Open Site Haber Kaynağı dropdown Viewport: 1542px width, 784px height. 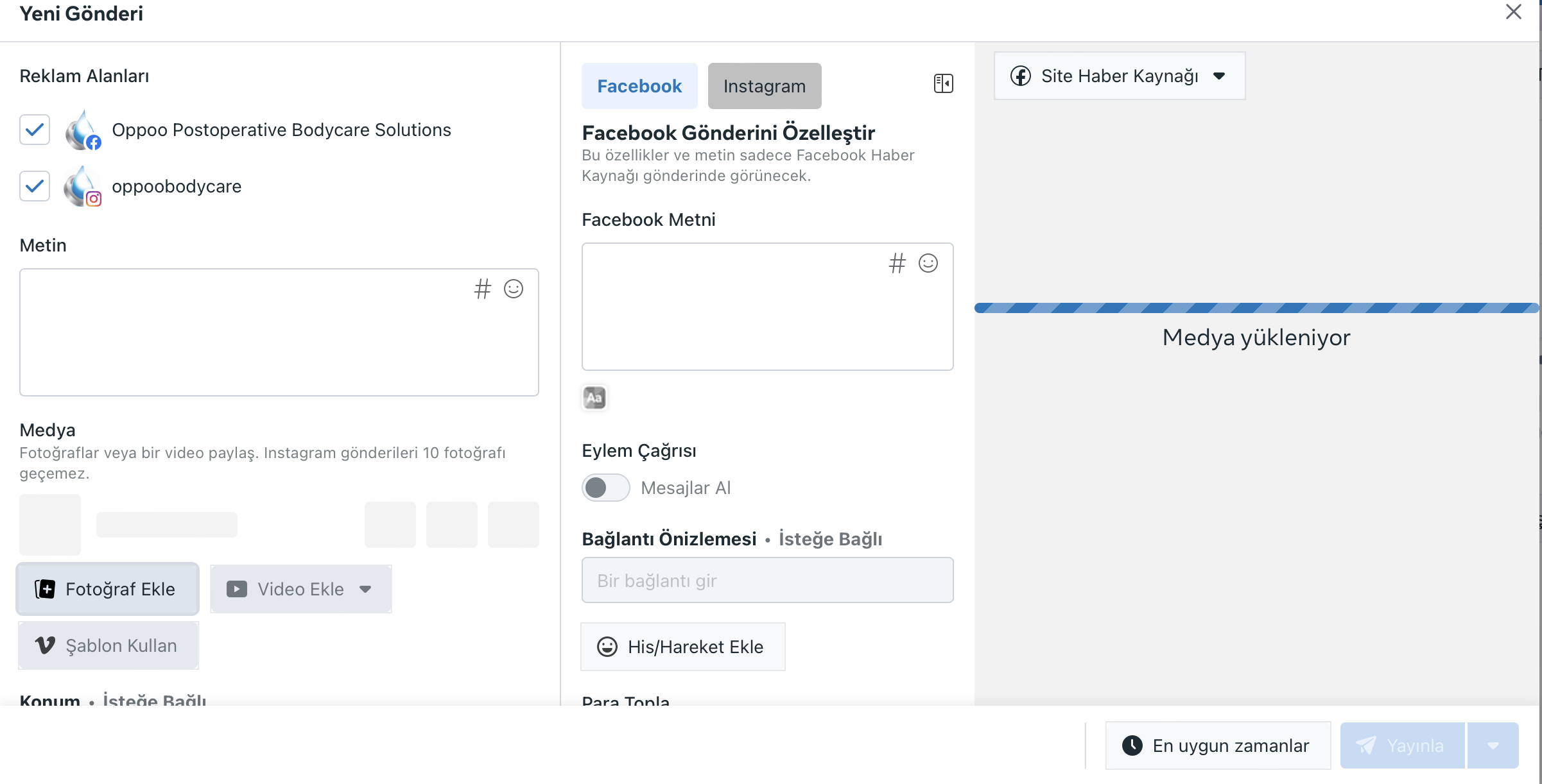pyautogui.click(x=1119, y=76)
